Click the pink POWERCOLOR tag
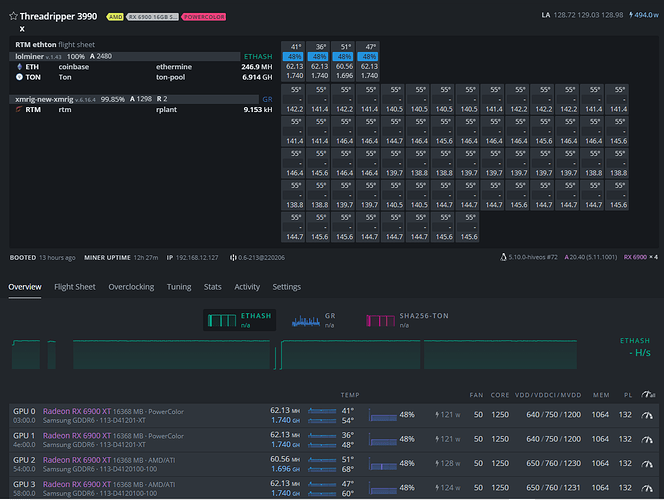 pyautogui.click(x=204, y=17)
